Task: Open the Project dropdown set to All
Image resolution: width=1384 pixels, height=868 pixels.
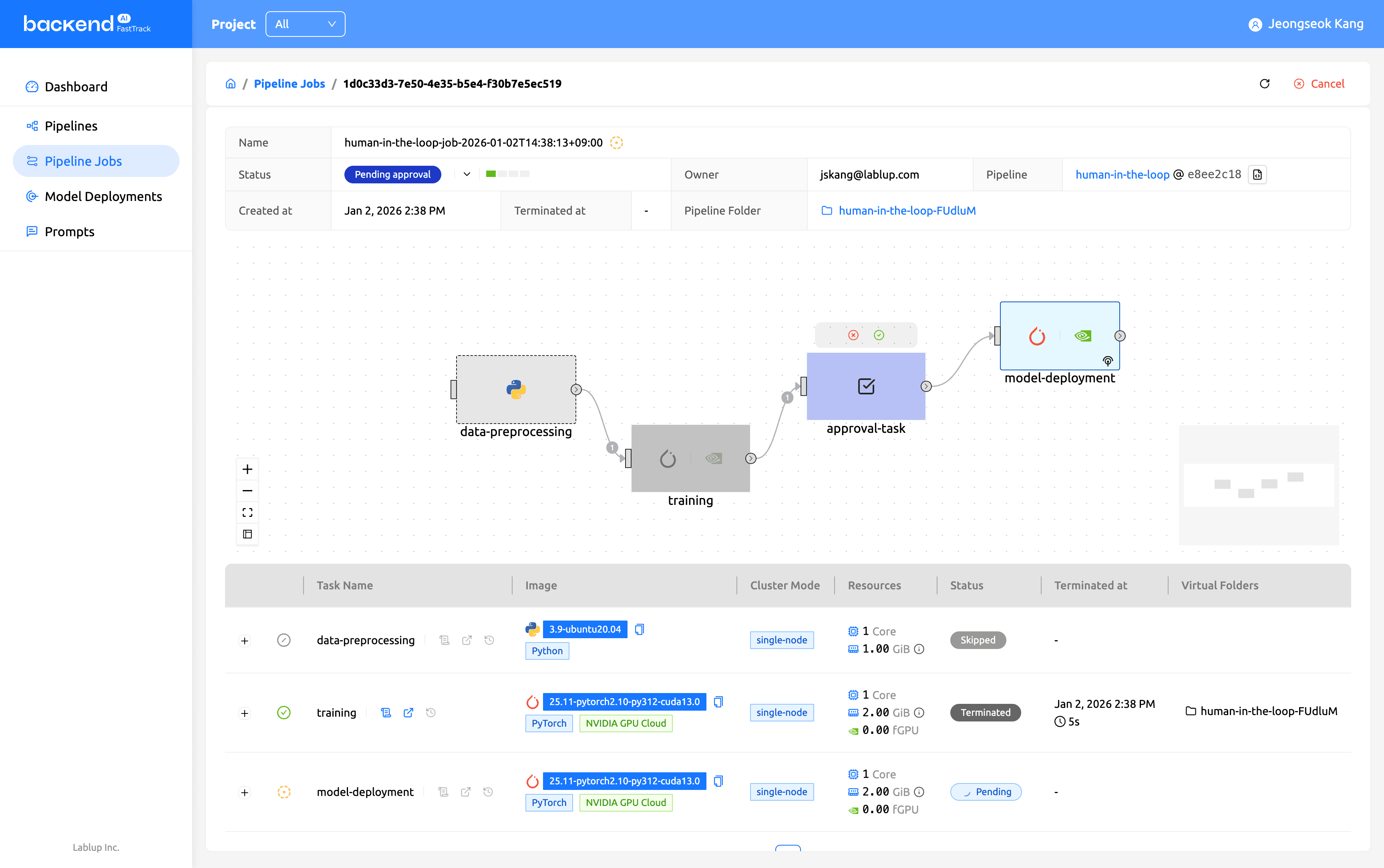Action: pyautogui.click(x=305, y=24)
